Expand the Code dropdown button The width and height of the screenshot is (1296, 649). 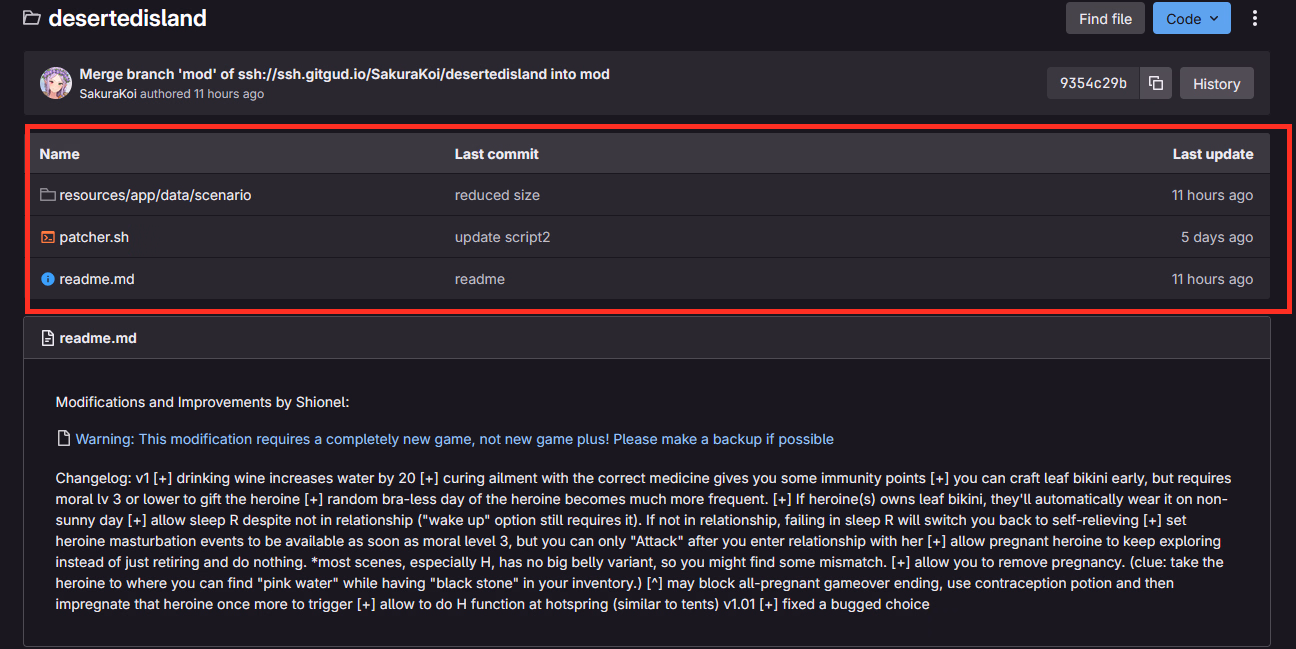[x=1191, y=18]
